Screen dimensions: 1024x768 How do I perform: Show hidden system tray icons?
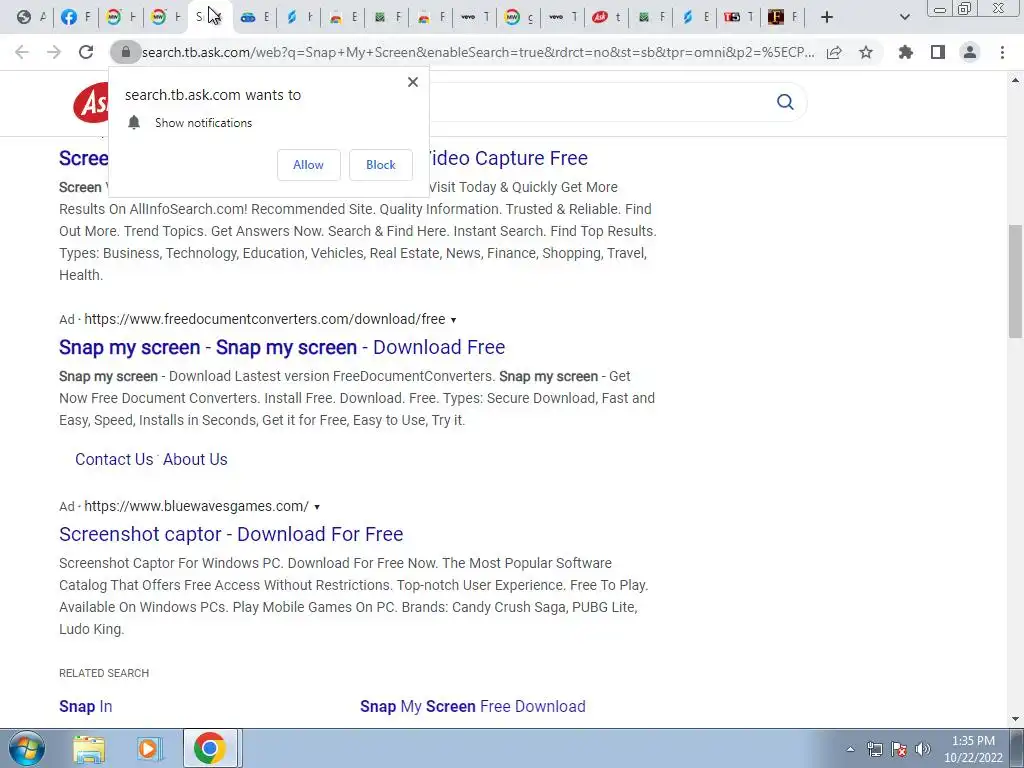point(850,749)
